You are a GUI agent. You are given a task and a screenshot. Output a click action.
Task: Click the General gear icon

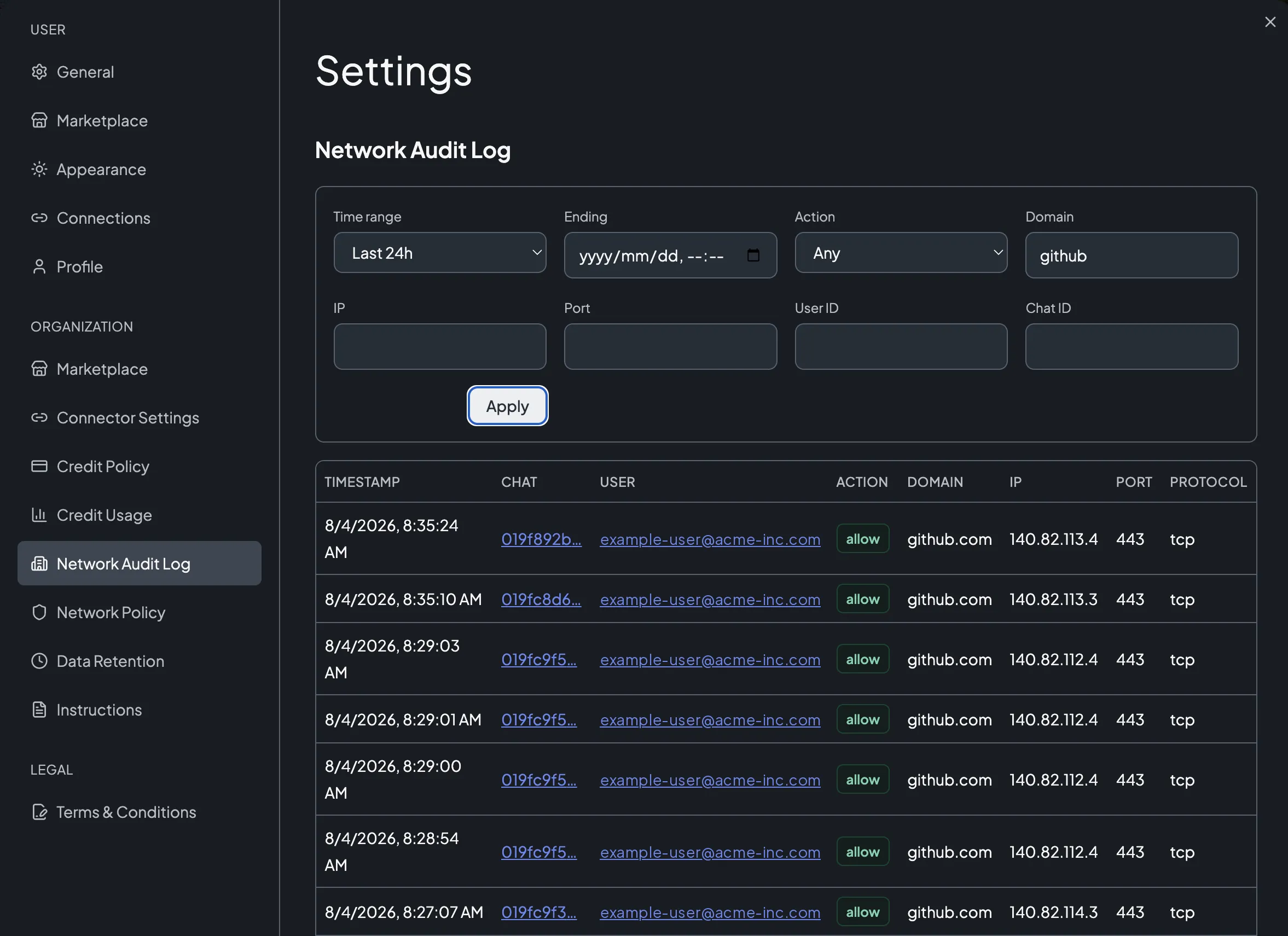click(39, 72)
